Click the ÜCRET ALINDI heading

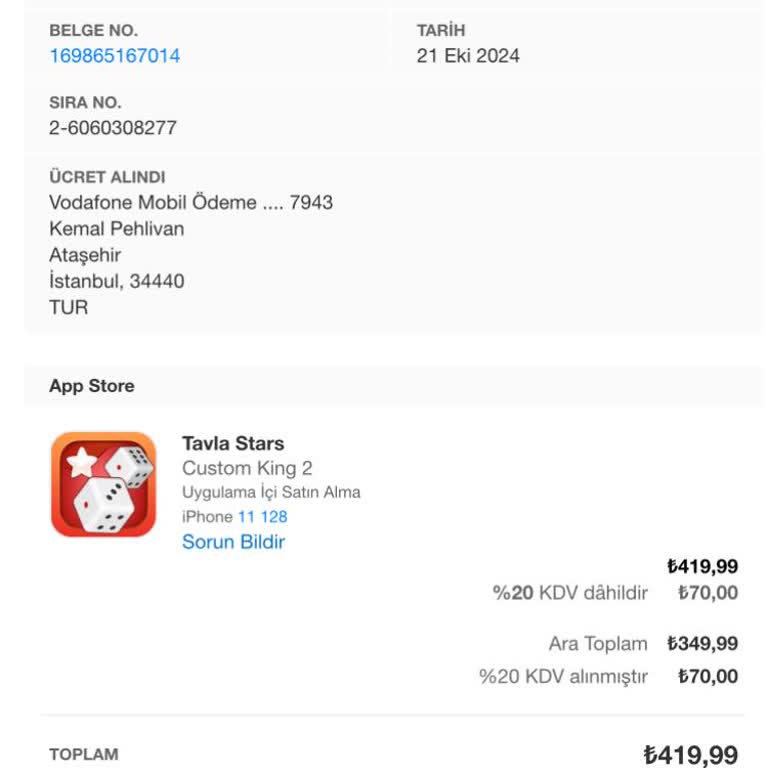click(x=107, y=177)
